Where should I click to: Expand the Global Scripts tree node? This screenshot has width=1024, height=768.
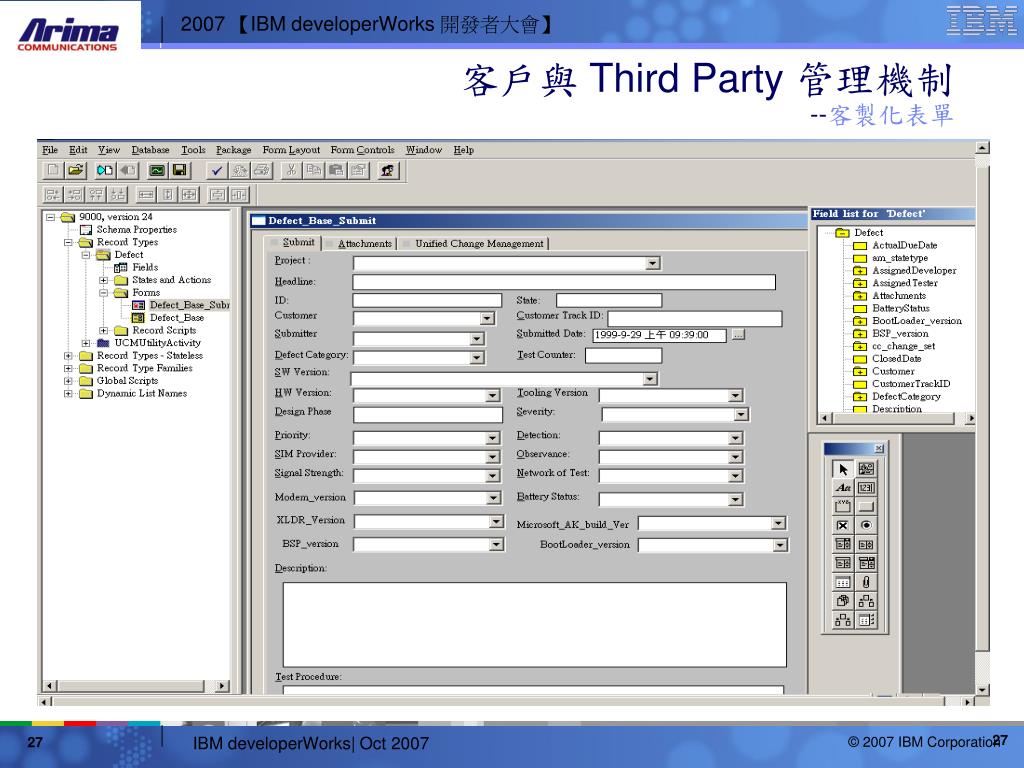[68, 381]
